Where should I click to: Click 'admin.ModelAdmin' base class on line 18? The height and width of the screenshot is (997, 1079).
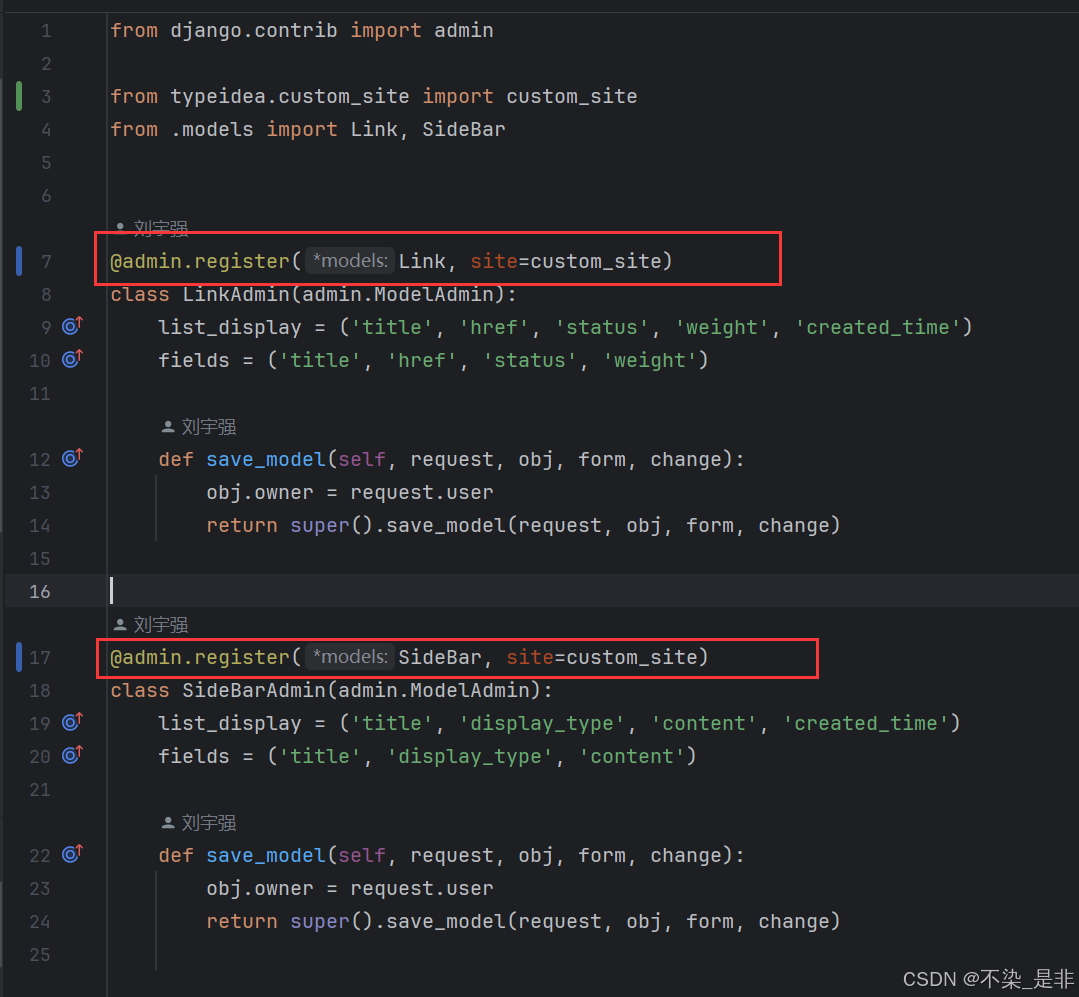click(x=434, y=691)
